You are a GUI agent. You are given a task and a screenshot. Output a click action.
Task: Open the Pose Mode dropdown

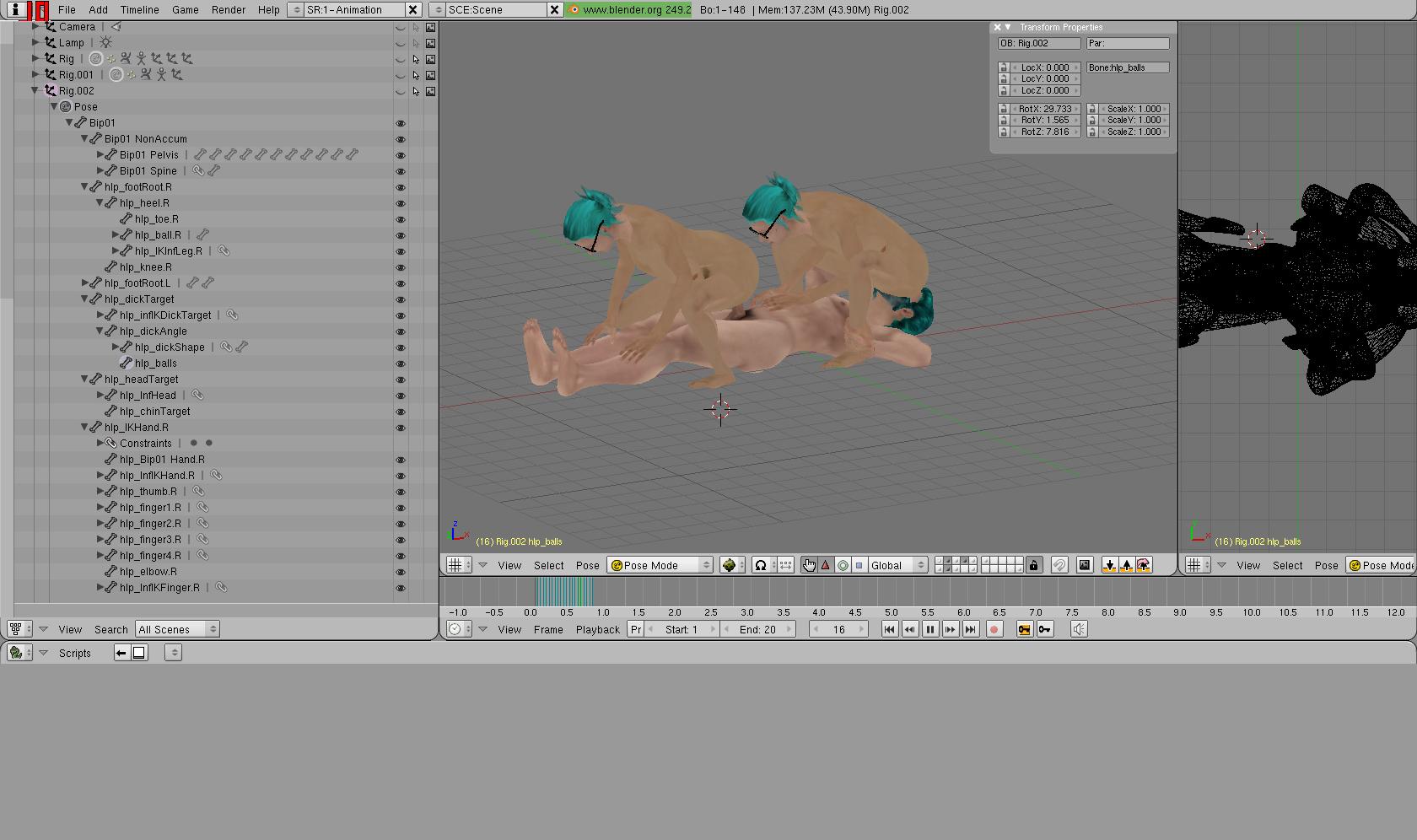point(660,565)
